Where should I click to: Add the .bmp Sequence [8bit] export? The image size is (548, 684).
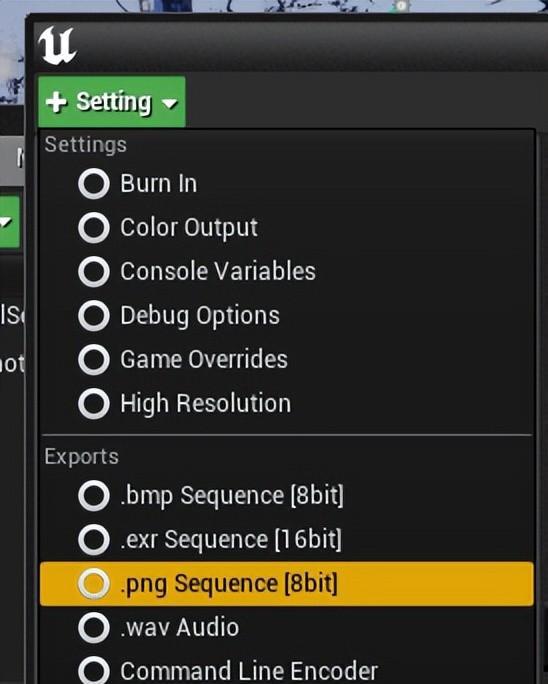pyautogui.click(x=287, y=496)
